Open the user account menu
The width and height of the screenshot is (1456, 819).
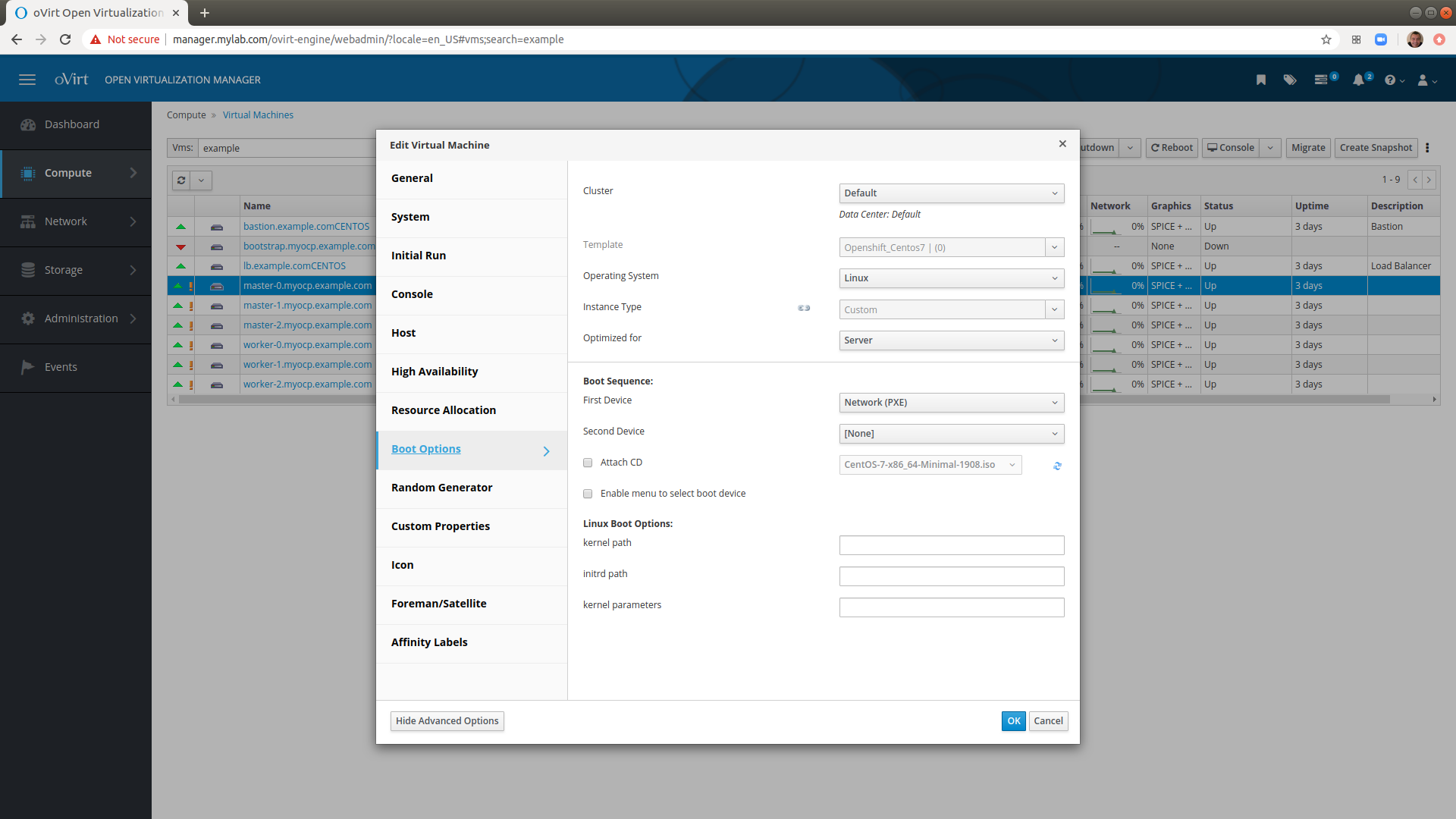1426,80
